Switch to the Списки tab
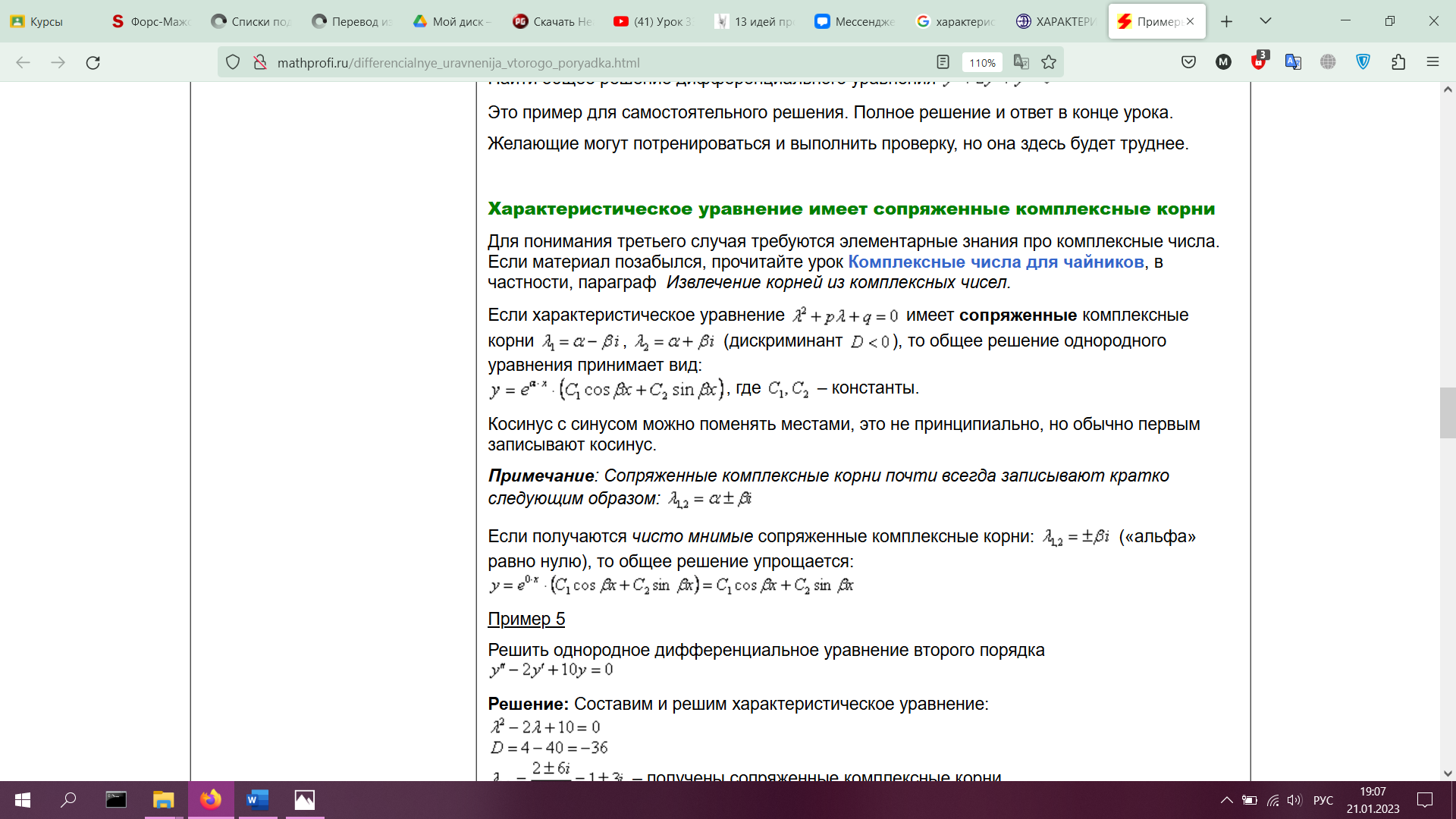Screen dimensions: 1456x819 251,21
